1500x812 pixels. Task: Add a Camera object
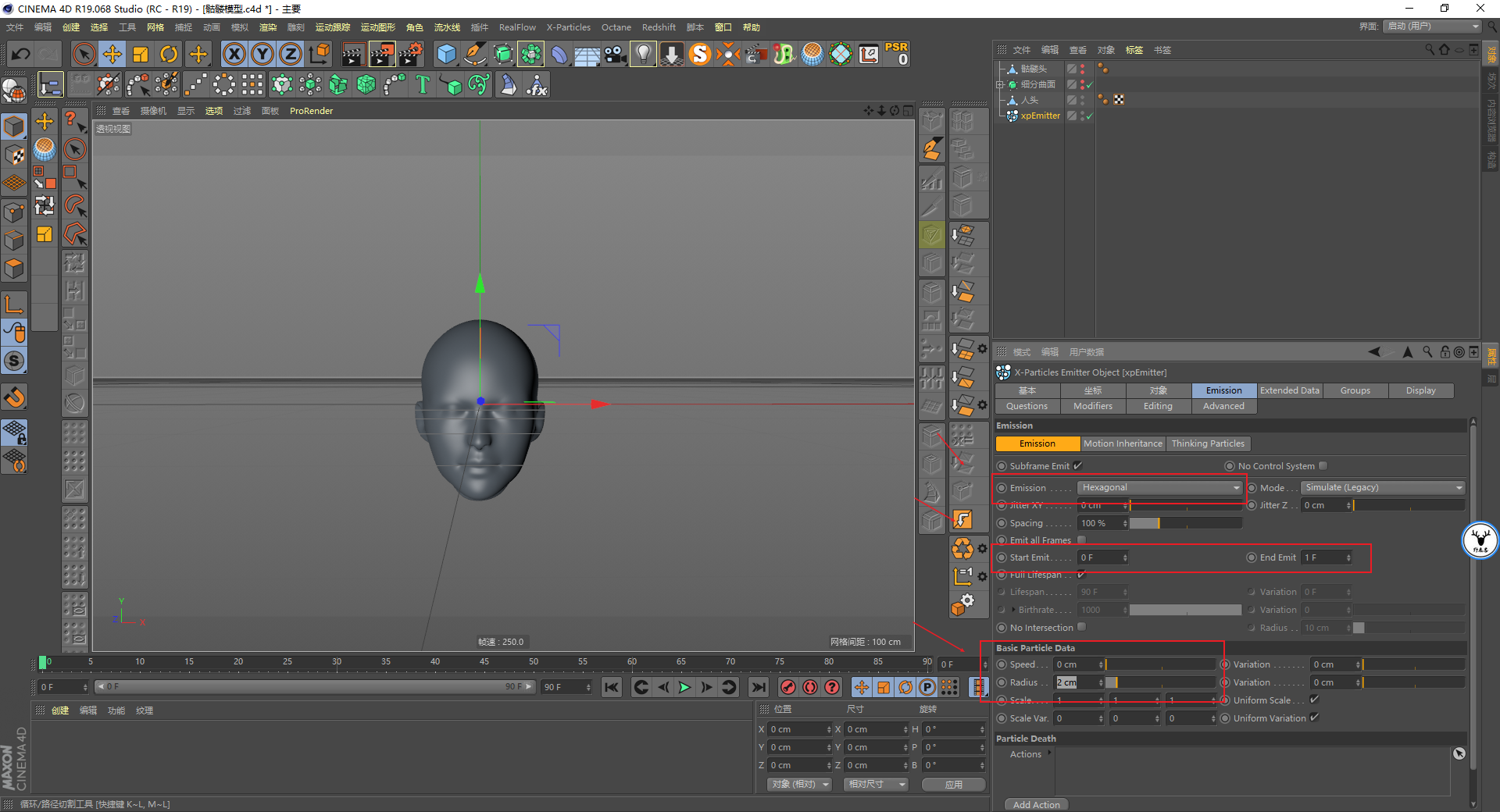[616, 54]
